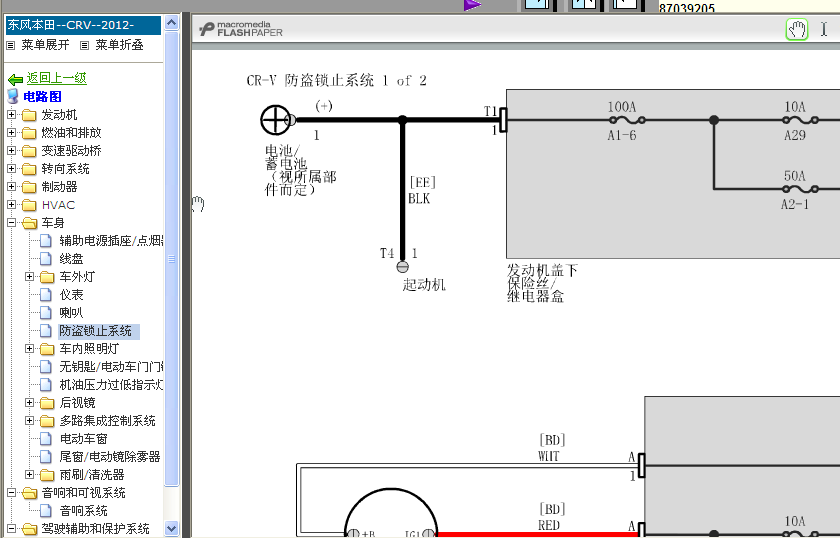Click the 车身 open folder icon
The image size is (840, 538).
29,223
